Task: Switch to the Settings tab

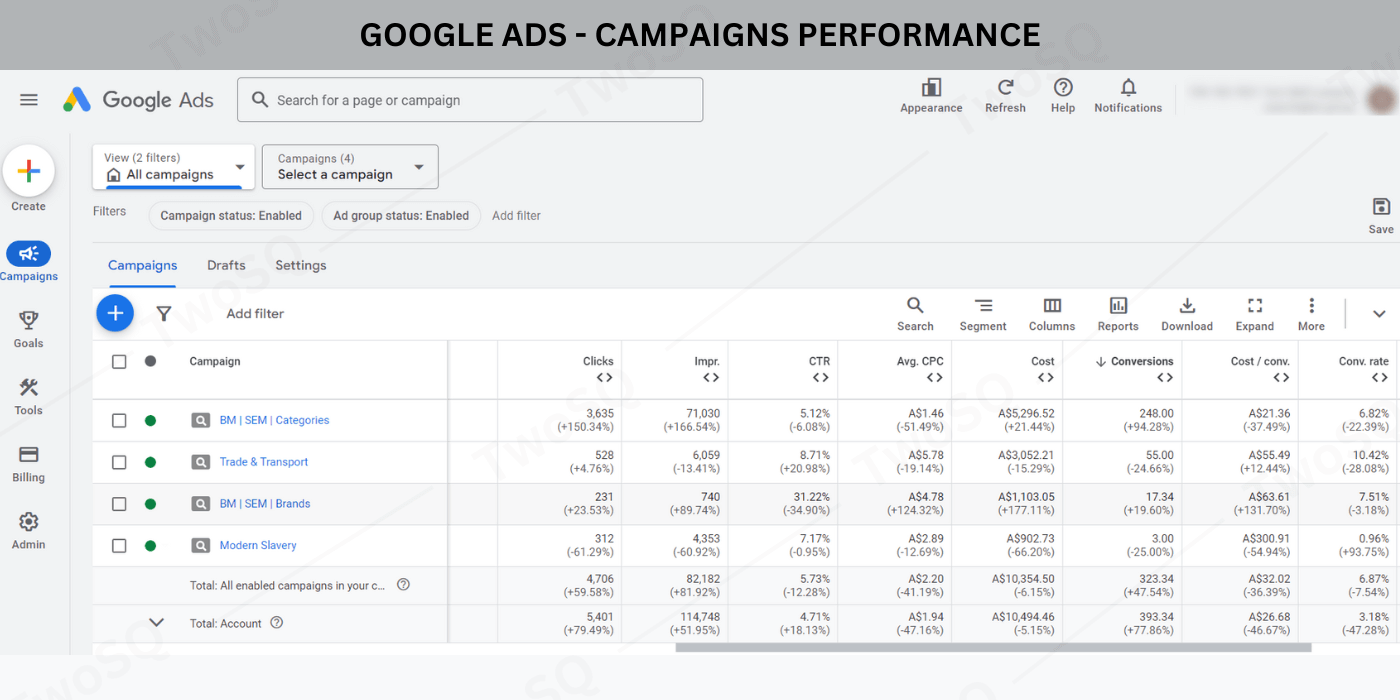Action: coord(301,266)
